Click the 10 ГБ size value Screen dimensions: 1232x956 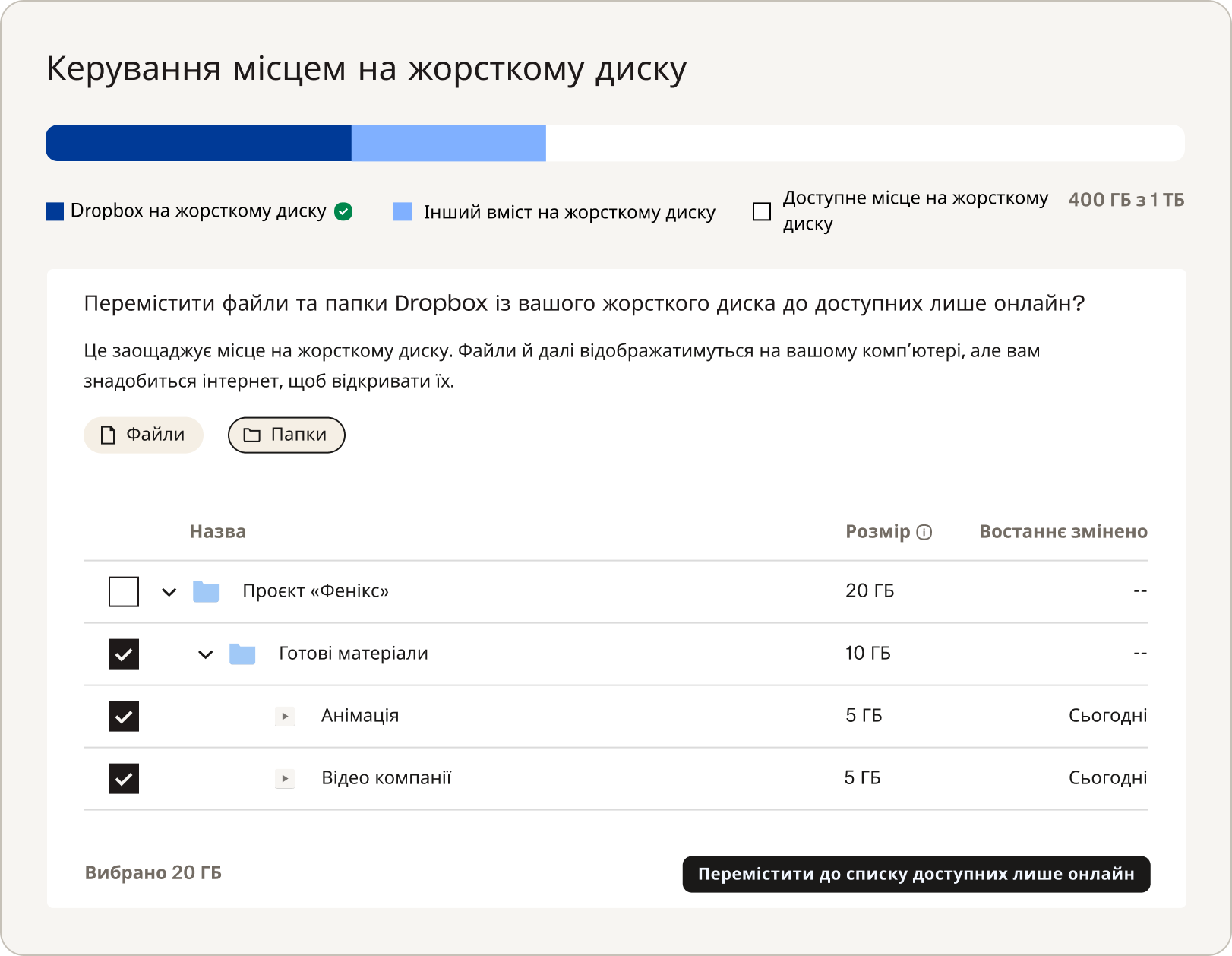[868, 653]
